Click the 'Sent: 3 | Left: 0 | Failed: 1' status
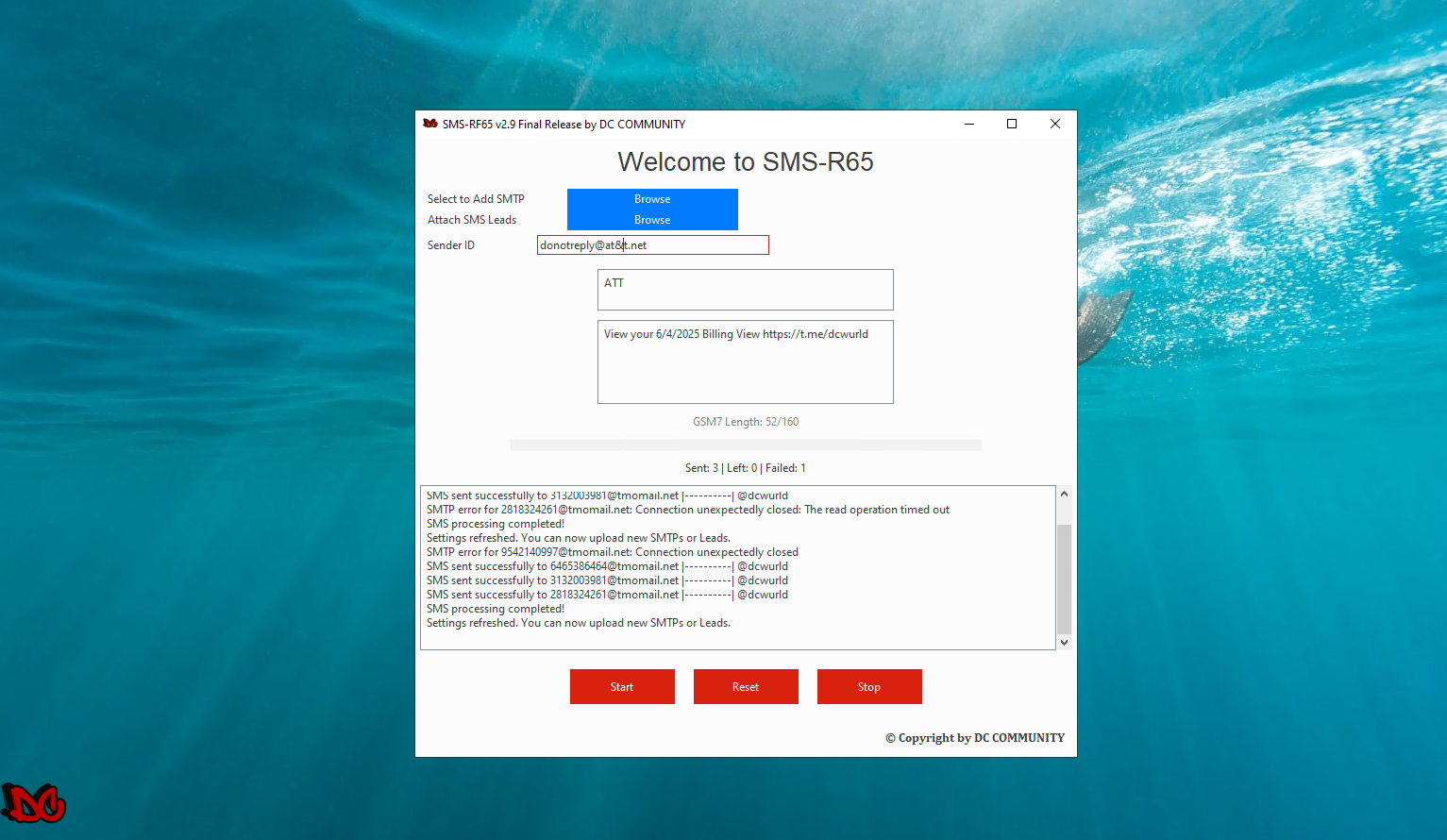The height and width of the screenshot is (840, 1447). pos(746,468)
